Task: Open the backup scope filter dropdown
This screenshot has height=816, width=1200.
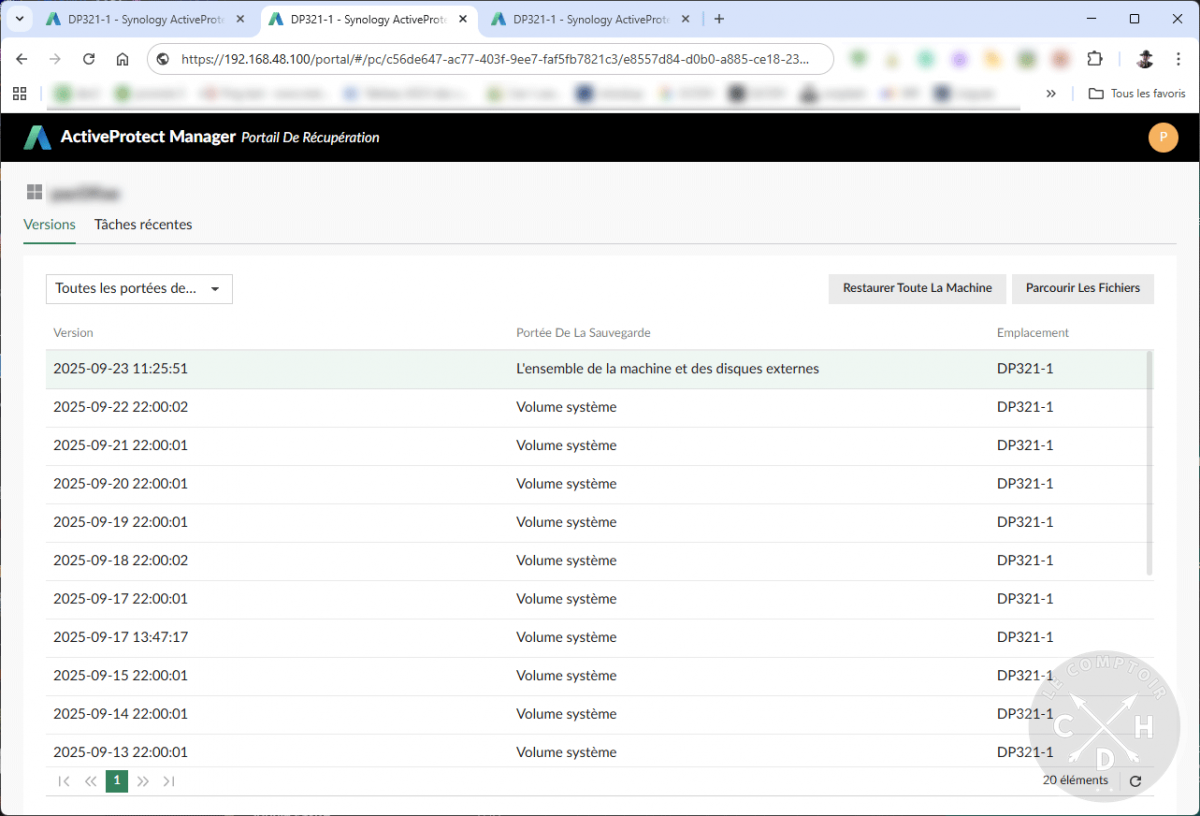Action: (x=139, y=288)
